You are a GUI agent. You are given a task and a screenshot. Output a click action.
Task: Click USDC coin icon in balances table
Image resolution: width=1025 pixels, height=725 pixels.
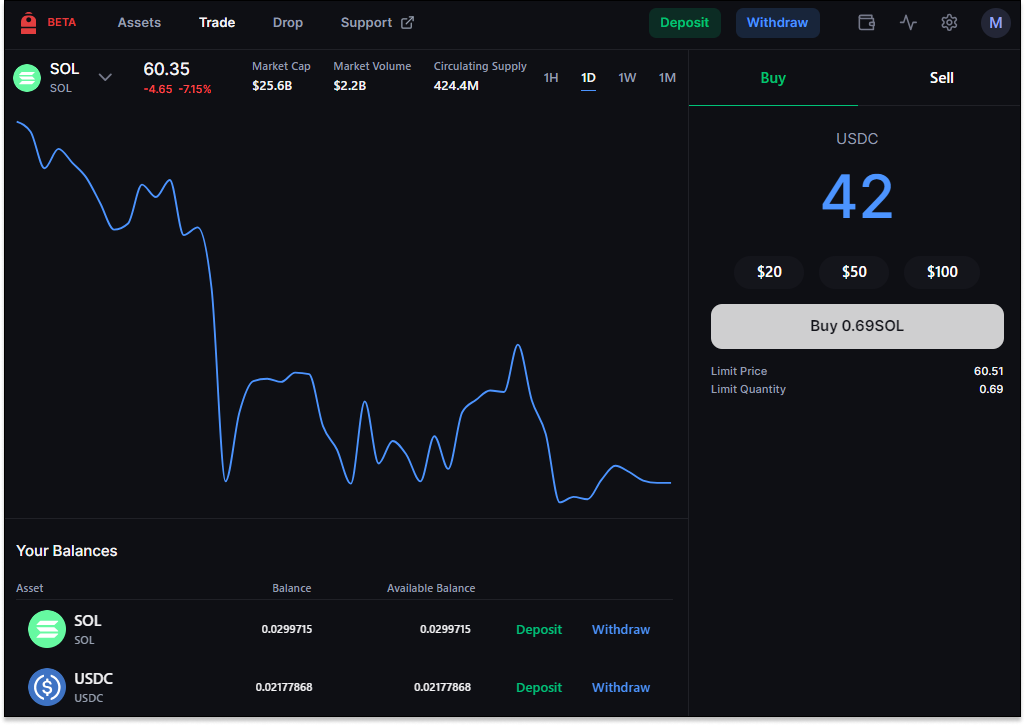click(x=47, y=687)
